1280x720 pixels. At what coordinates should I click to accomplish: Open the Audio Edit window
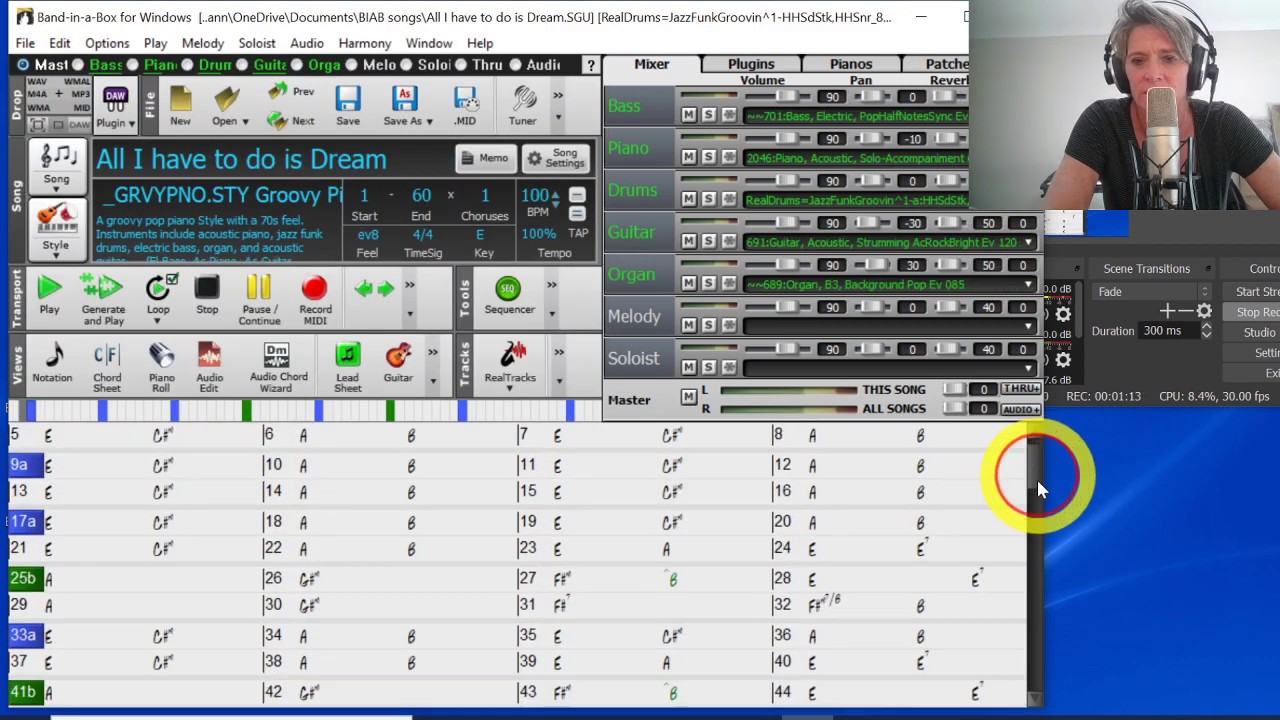pyautogui.click(x=209, y=368)
